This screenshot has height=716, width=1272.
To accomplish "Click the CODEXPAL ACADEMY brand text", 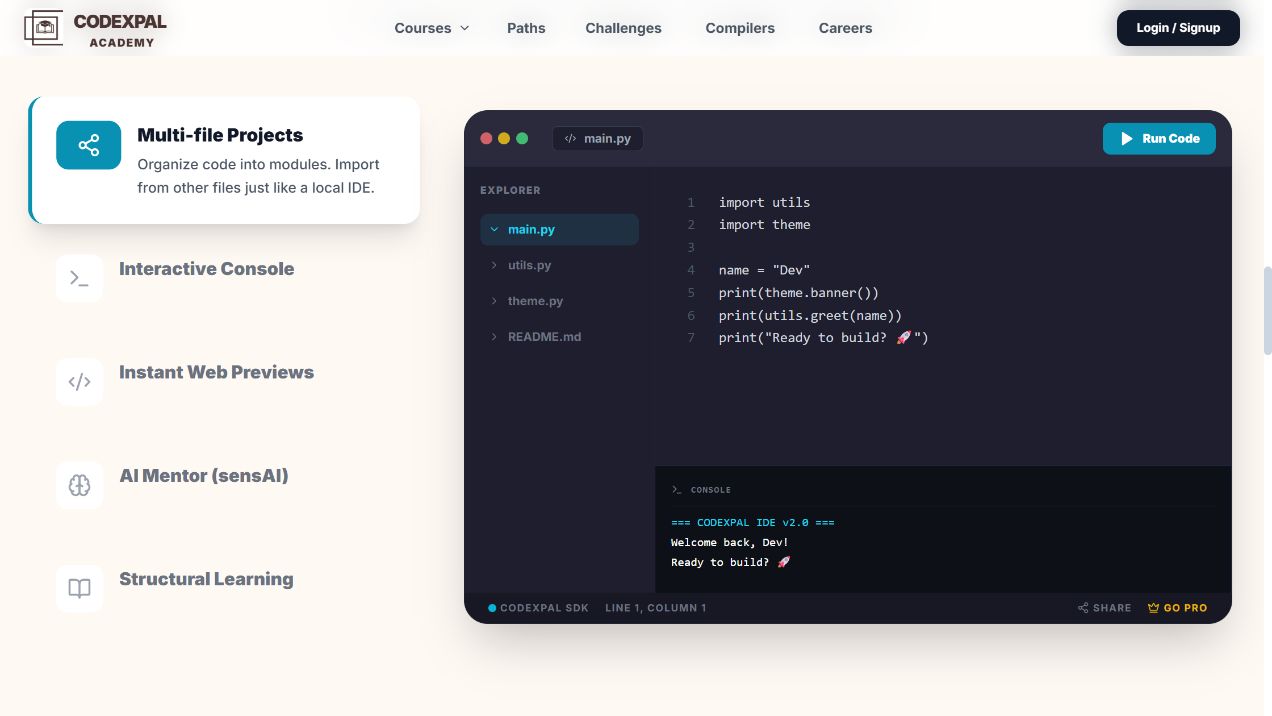I will (x=120, y=29).
